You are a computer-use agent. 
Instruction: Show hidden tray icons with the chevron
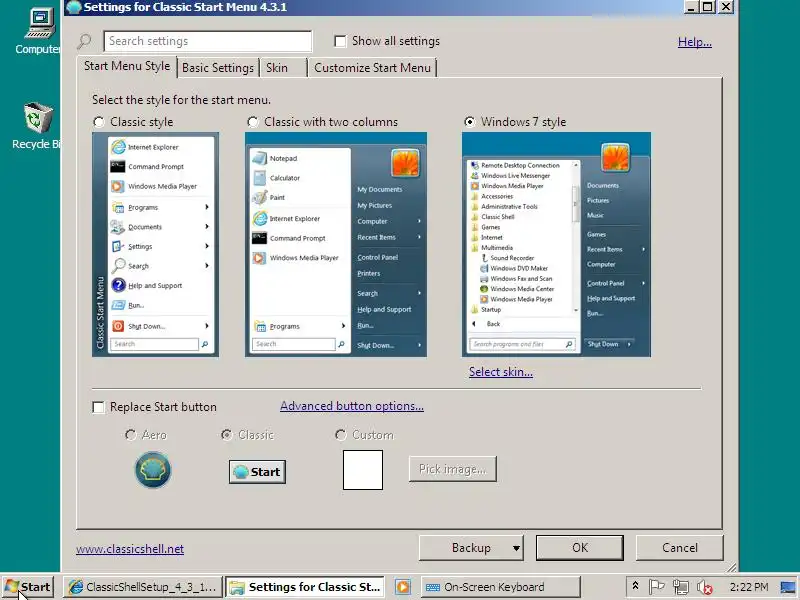coord(635,586)
